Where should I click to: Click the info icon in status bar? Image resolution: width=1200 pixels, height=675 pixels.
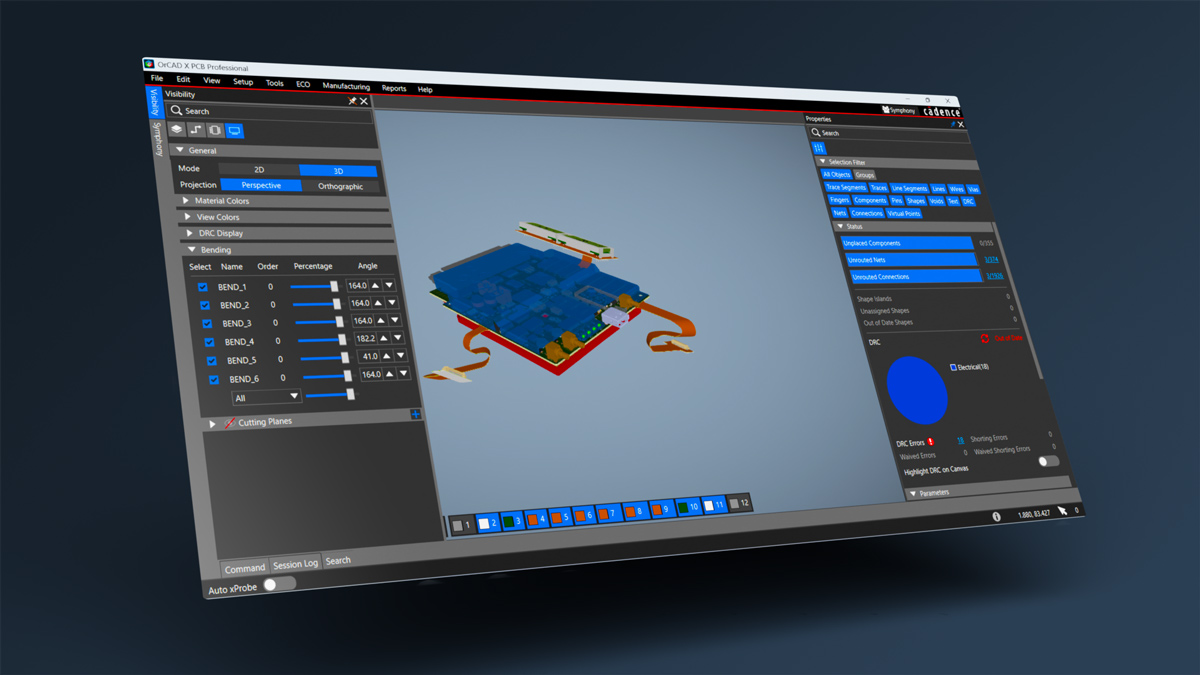[996, 517]
